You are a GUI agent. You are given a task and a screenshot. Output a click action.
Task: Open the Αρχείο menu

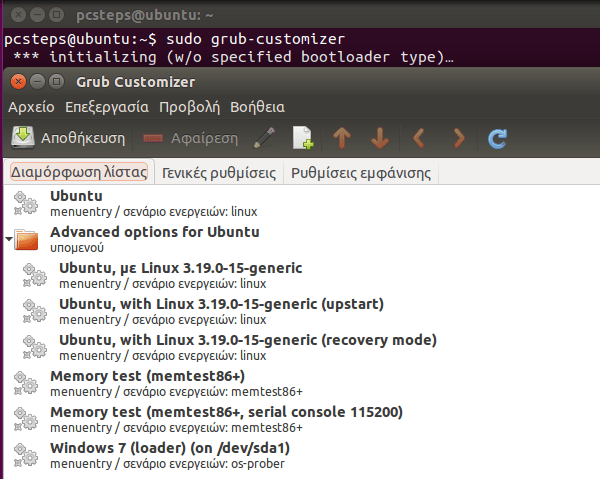click(x=31, y=107)
